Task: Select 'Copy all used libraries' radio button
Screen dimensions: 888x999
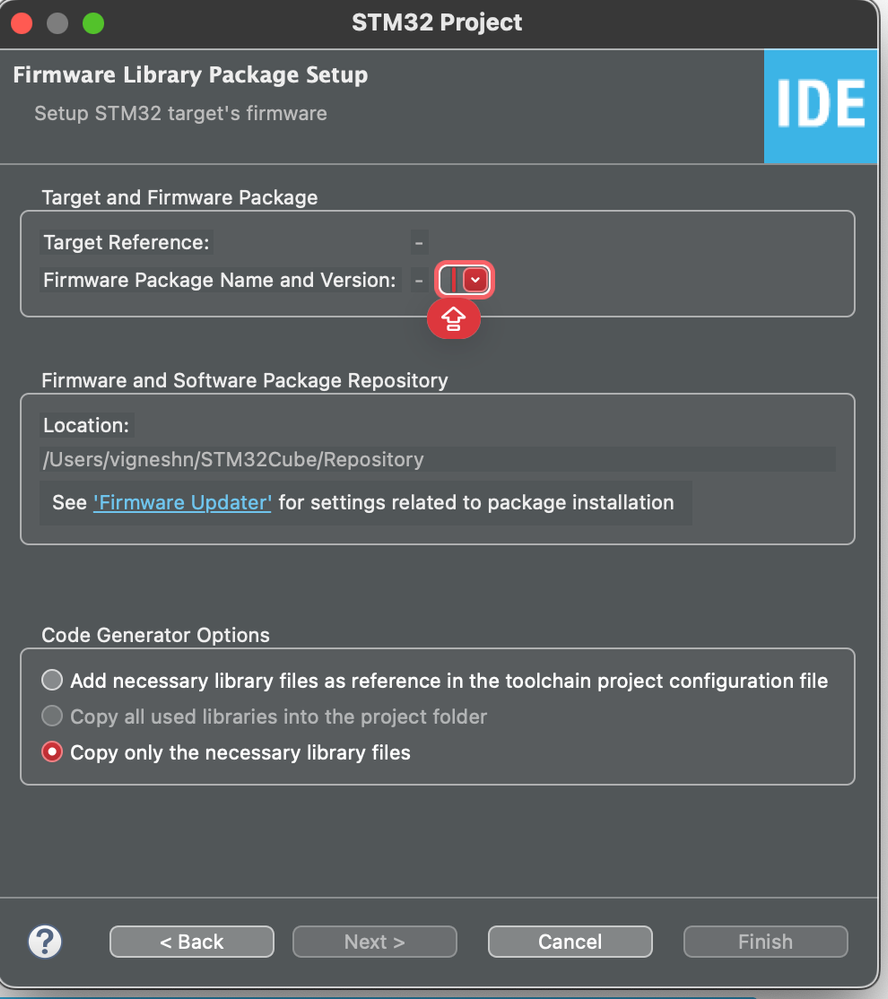Action: click(52, 717)
